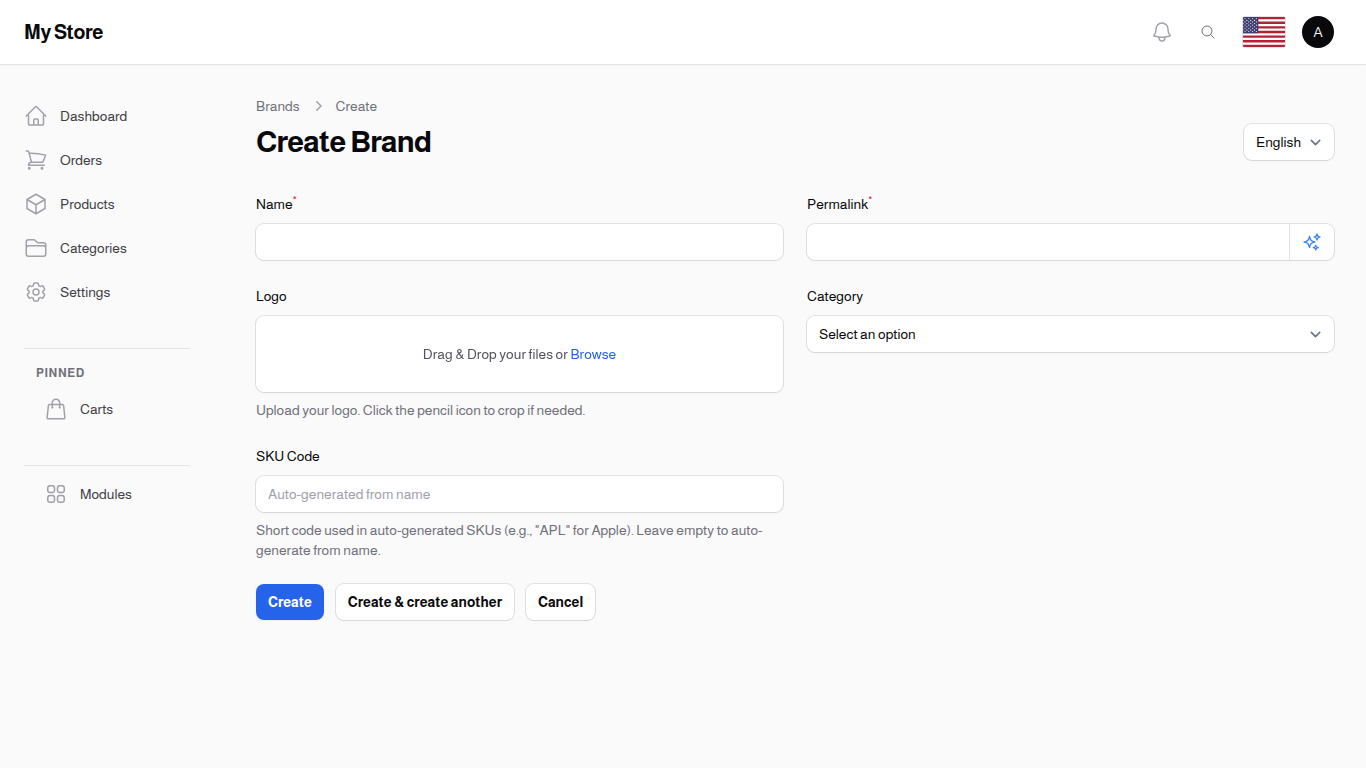The image size is (1366, 768).
Task: Open the notifications bell
Action: [x=1162, y=31]
